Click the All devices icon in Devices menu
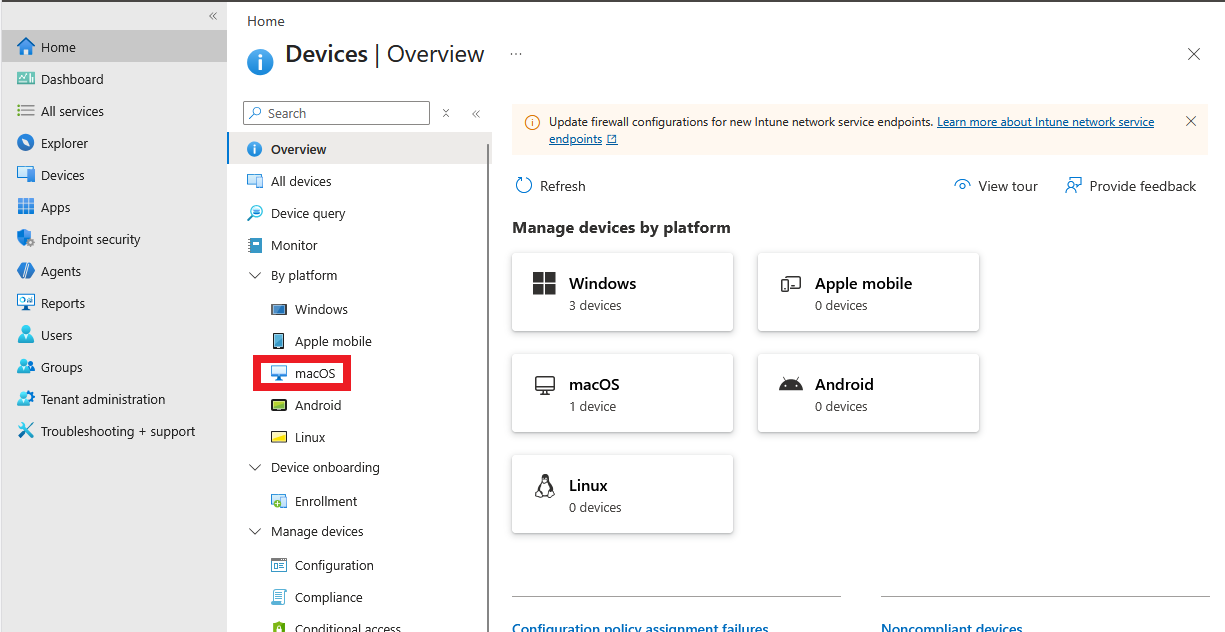Viewport: 1225px width, 632px height. coord(254,181)
